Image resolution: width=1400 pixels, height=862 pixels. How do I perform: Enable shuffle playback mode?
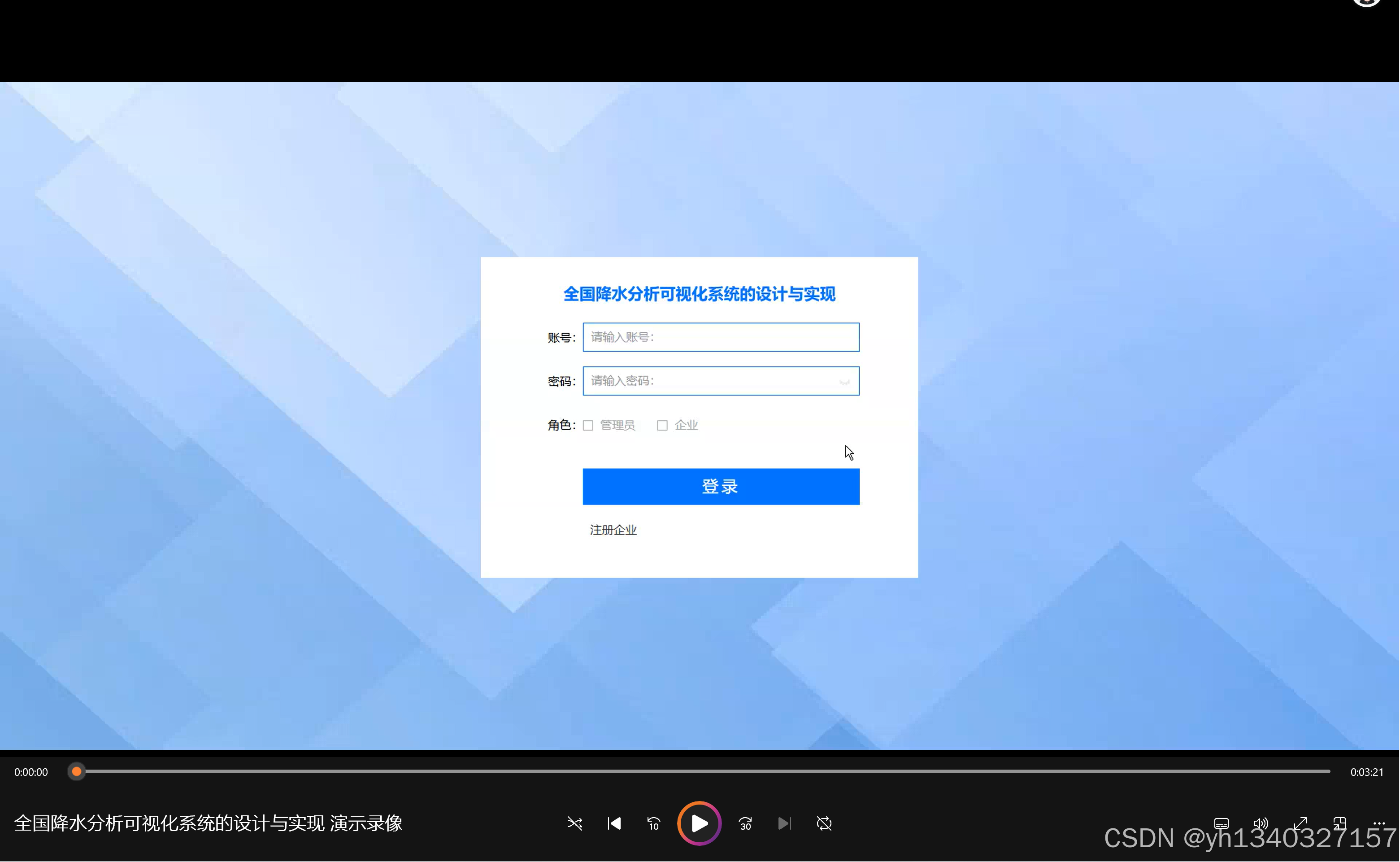click(x=574, y=823)
